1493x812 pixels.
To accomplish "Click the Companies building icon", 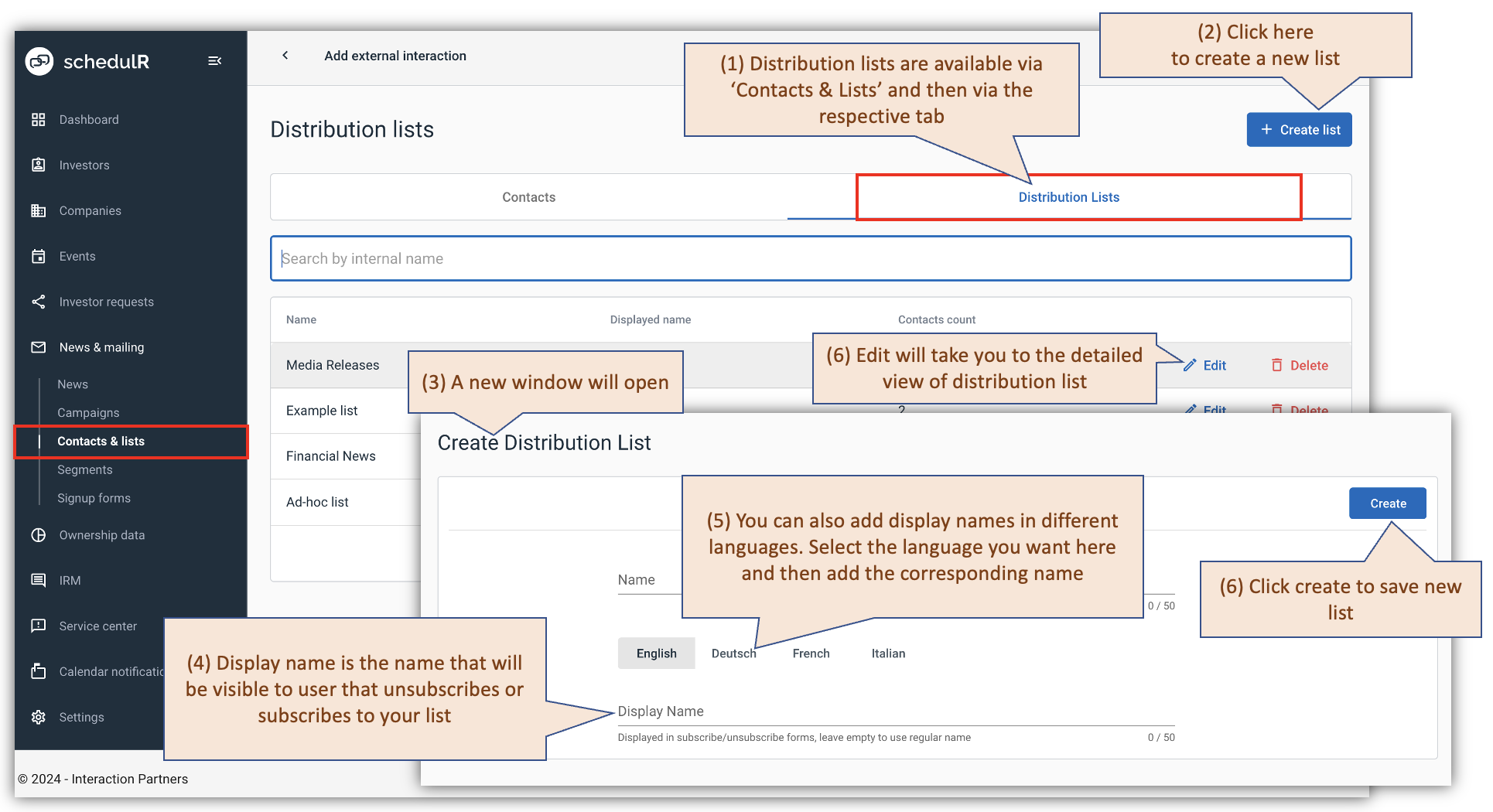I will pos(39,210).
